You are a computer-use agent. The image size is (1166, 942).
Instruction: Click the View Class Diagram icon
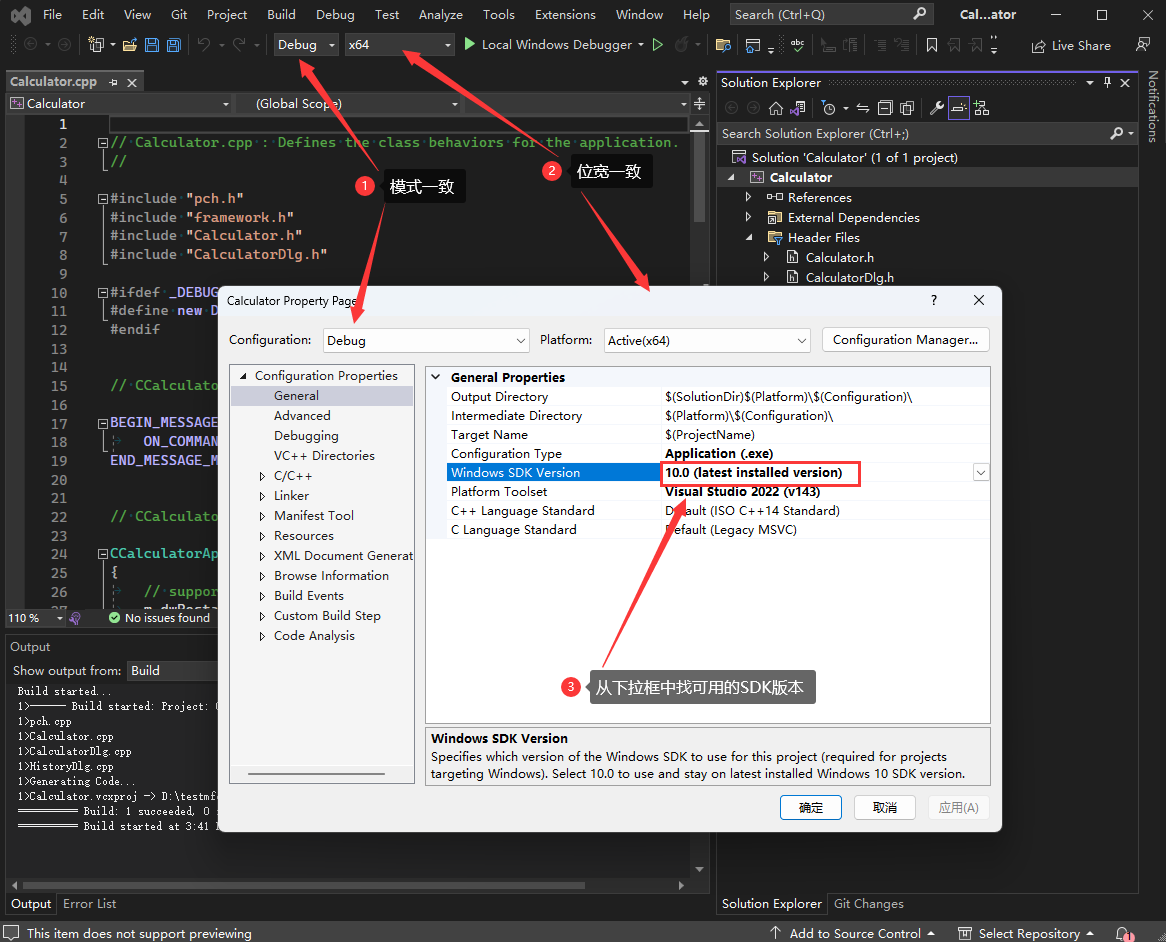(982, 109)
